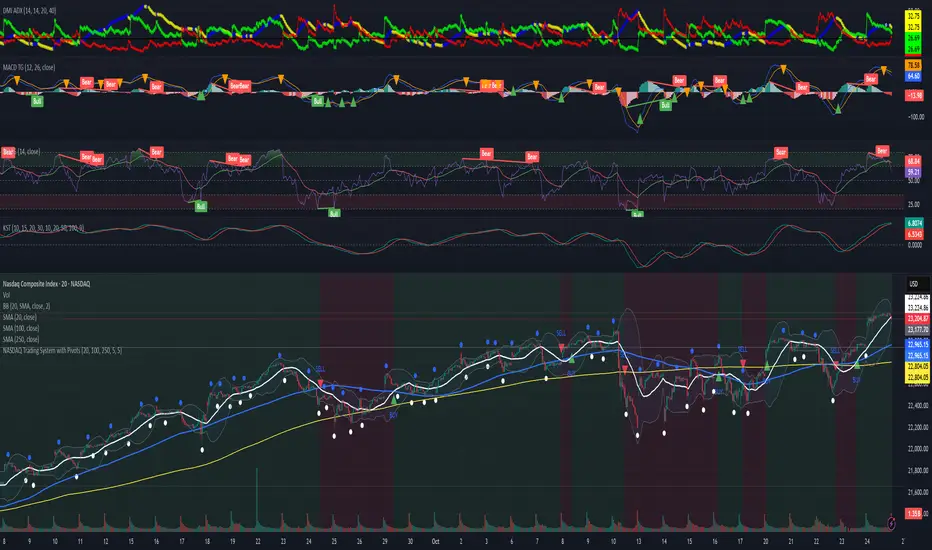Select the DMI ADX indicator legend
The width and height of the screenshot is (932, 550).
point(30,11)
